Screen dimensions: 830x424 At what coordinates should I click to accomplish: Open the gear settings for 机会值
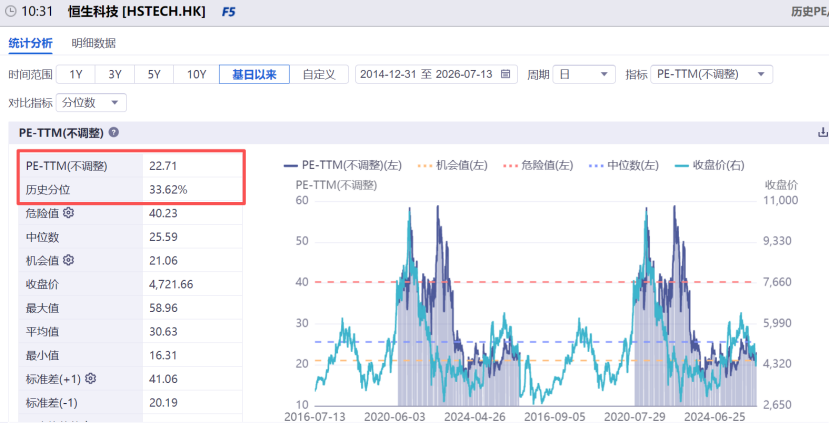[68, 260]
